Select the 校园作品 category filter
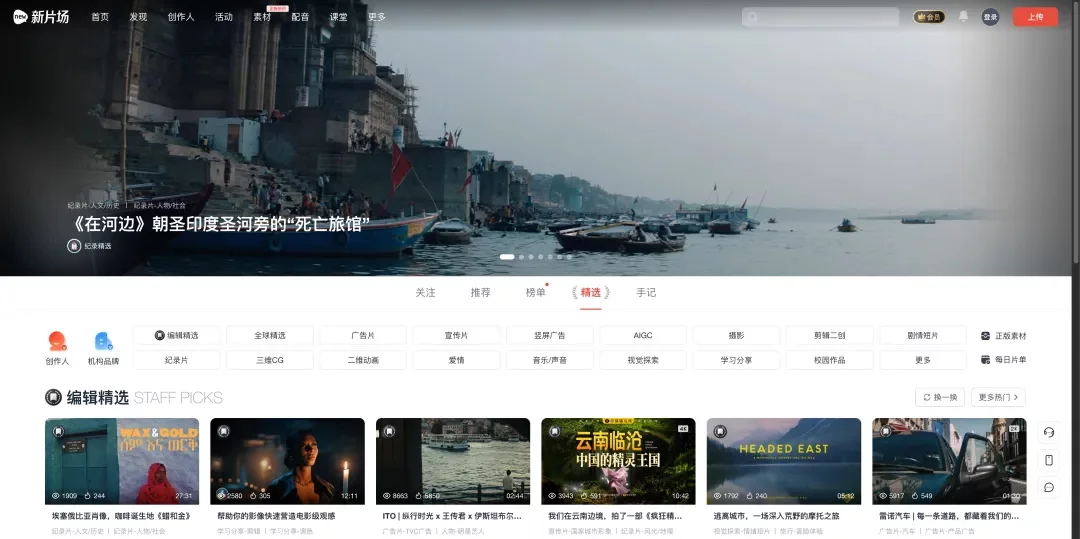 (830, 360)
